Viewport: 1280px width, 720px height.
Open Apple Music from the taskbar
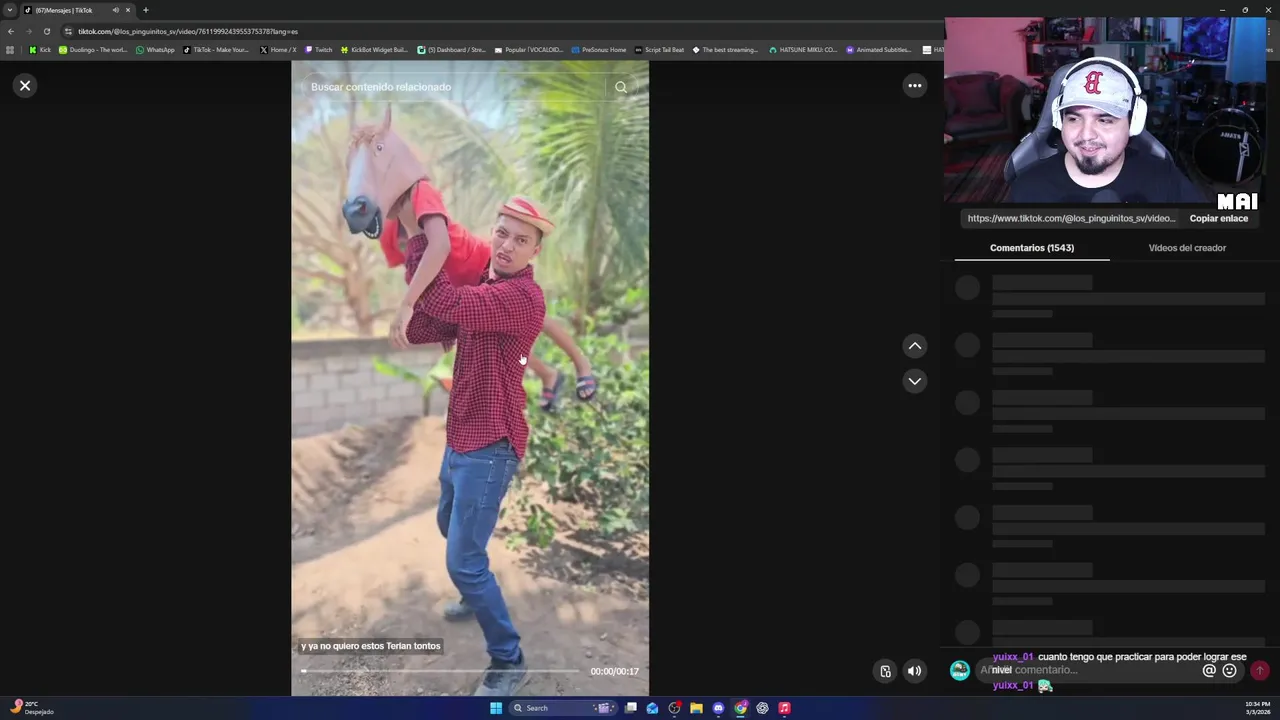[784, 708]
